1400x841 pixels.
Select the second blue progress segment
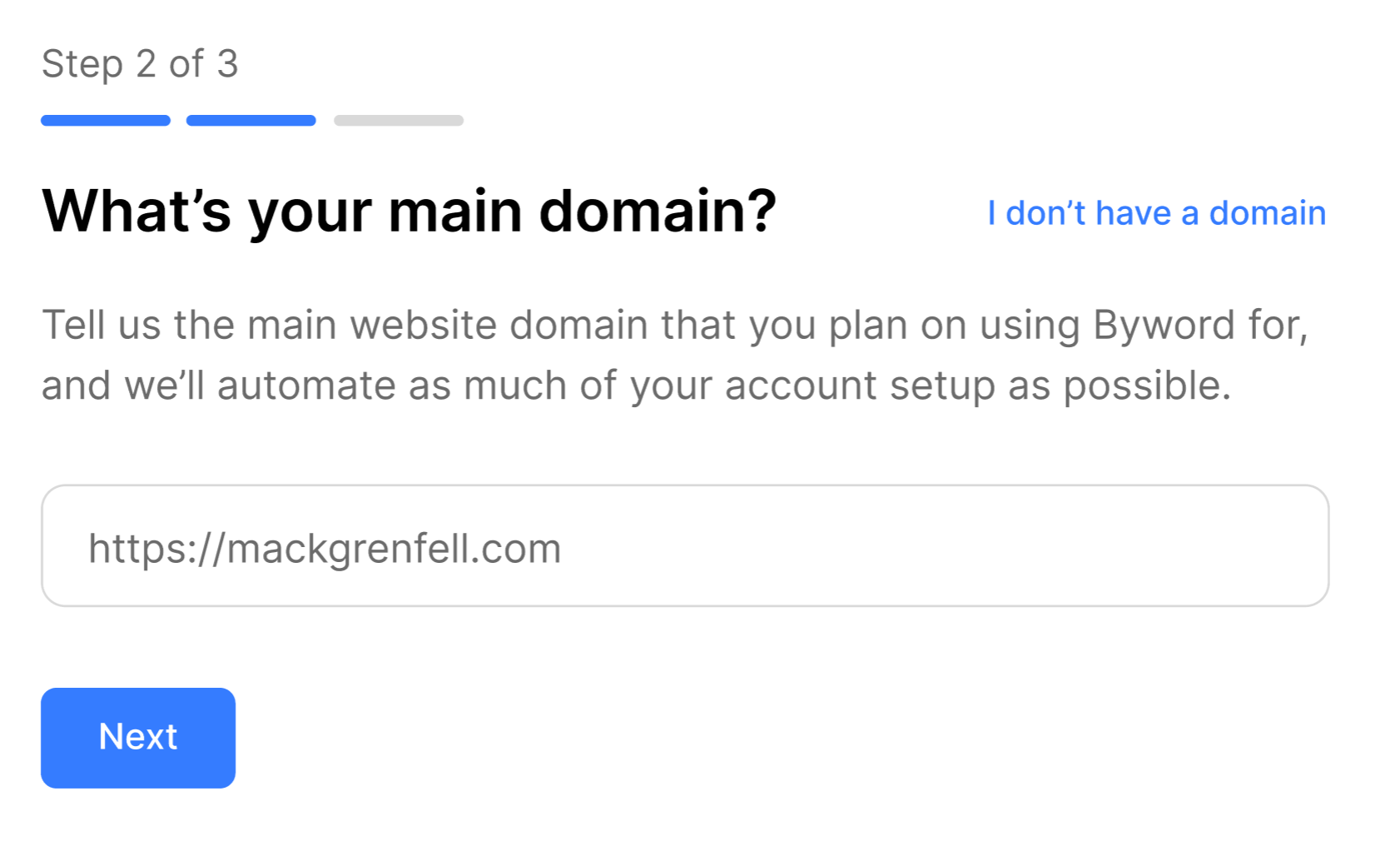tap(251, 121)
